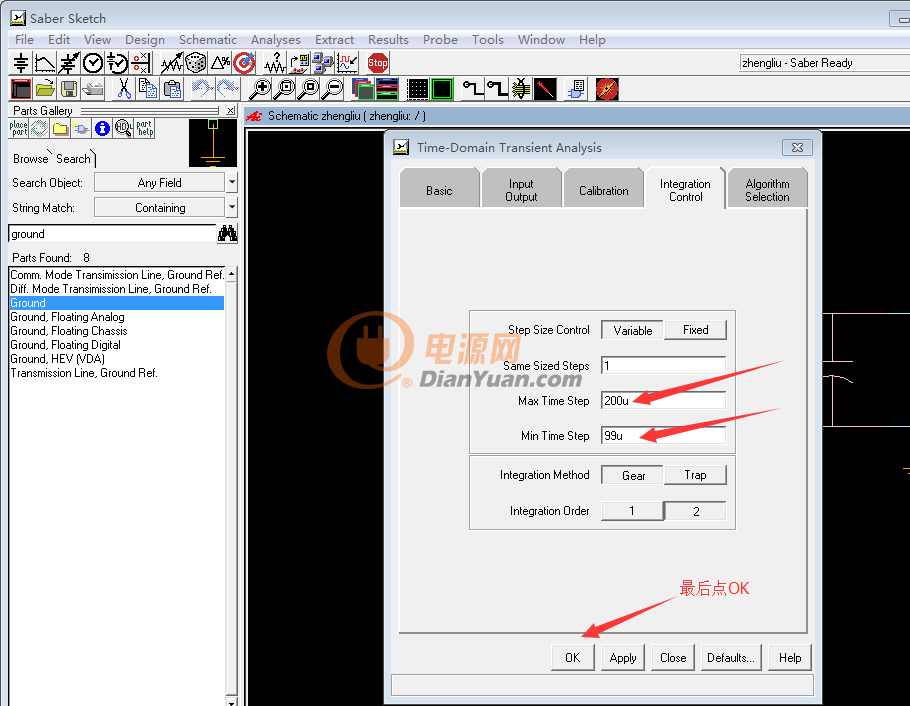Viewport: 910px width, 706px height.
Task: Click the Print icon
Action: [x=93, y=89]
